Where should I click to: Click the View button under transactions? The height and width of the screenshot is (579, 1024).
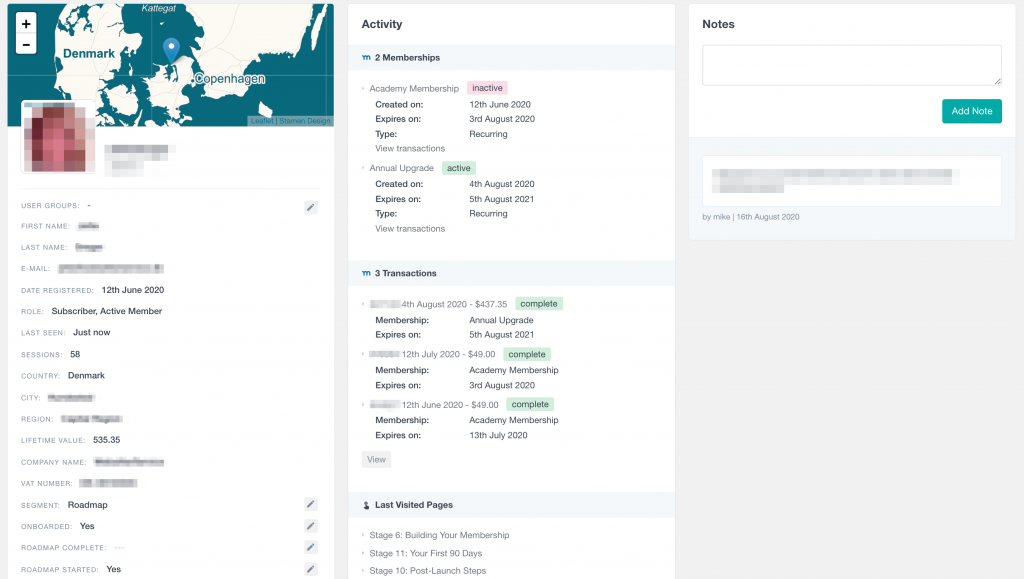tap(376, 460)
